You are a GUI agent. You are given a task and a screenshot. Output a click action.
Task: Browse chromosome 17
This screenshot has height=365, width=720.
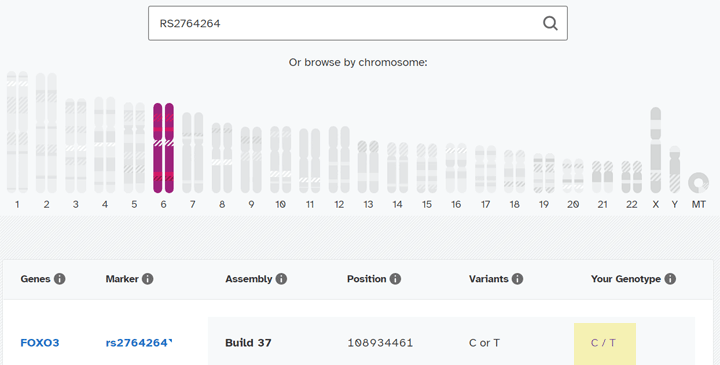485,169
